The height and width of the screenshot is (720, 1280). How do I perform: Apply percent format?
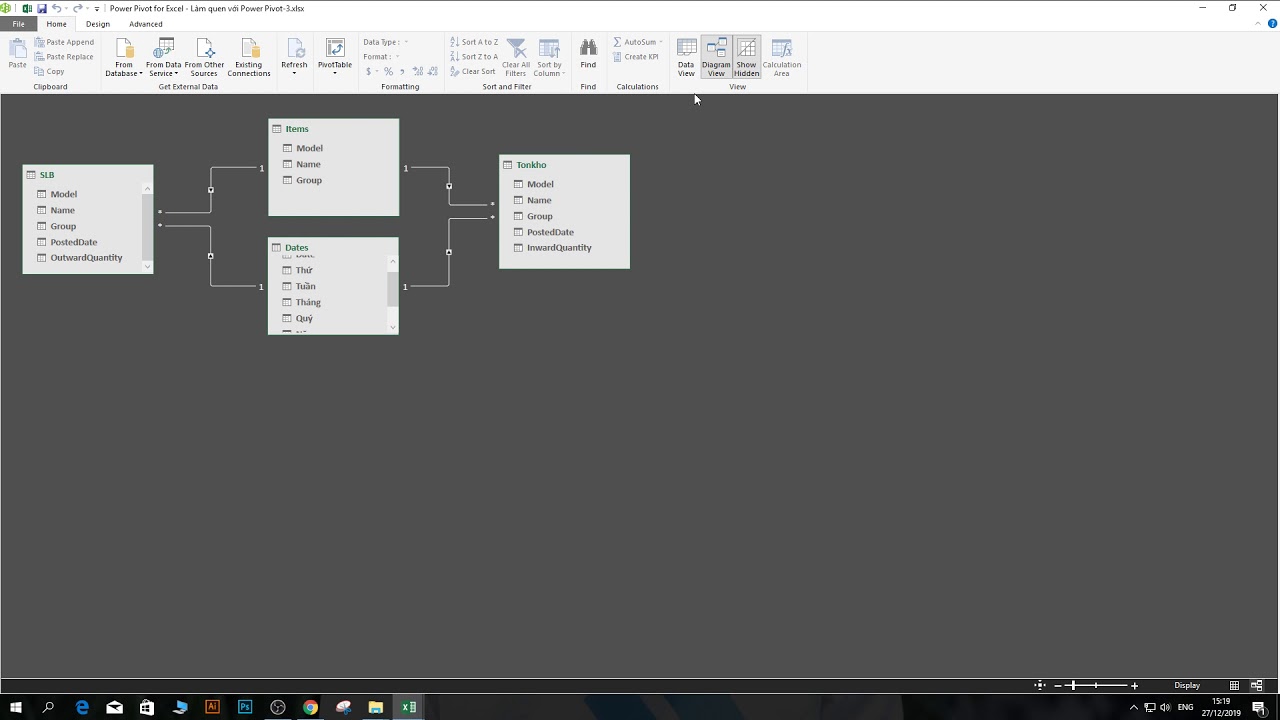coord(388,72)
